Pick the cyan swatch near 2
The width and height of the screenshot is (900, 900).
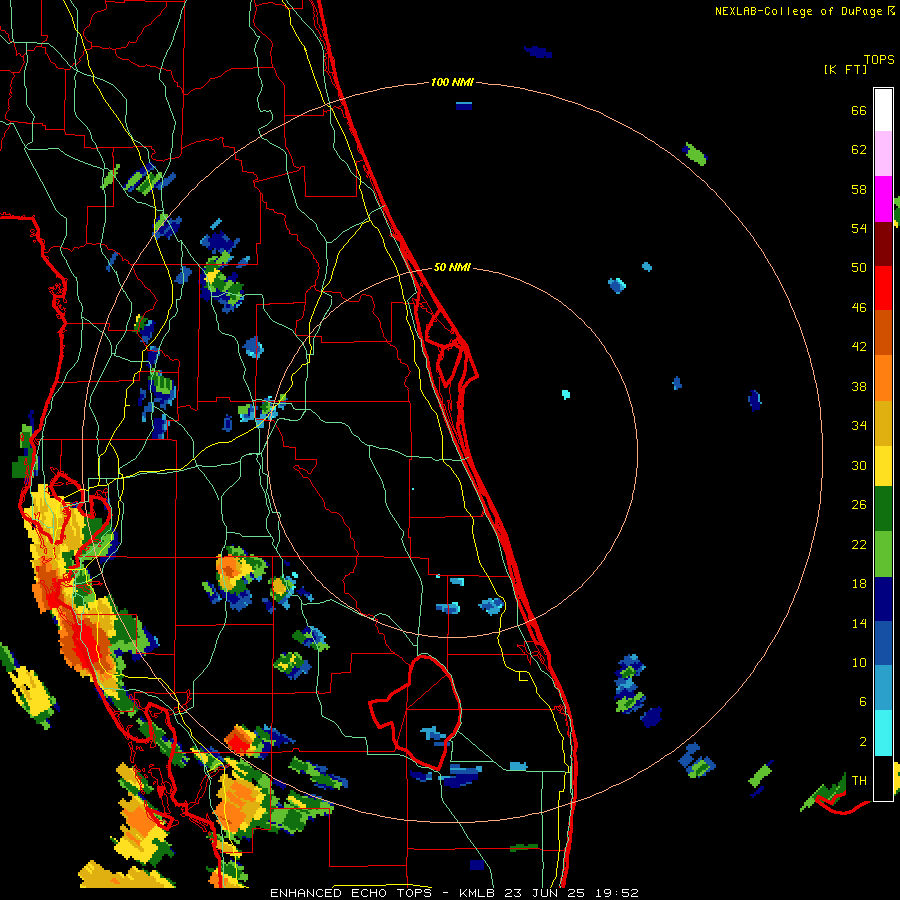click(x=883, y=733)
